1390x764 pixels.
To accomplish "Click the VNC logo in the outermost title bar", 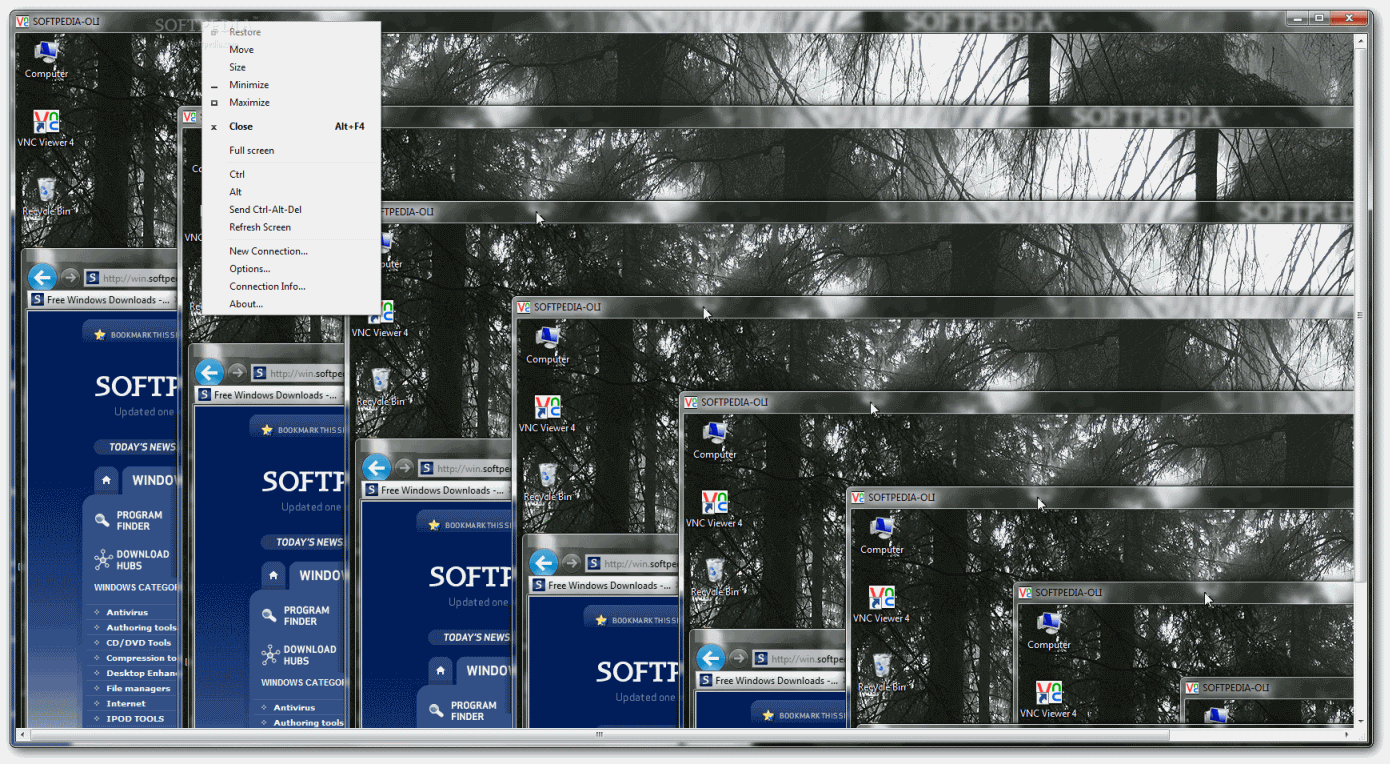I will (x=22, y=21).
